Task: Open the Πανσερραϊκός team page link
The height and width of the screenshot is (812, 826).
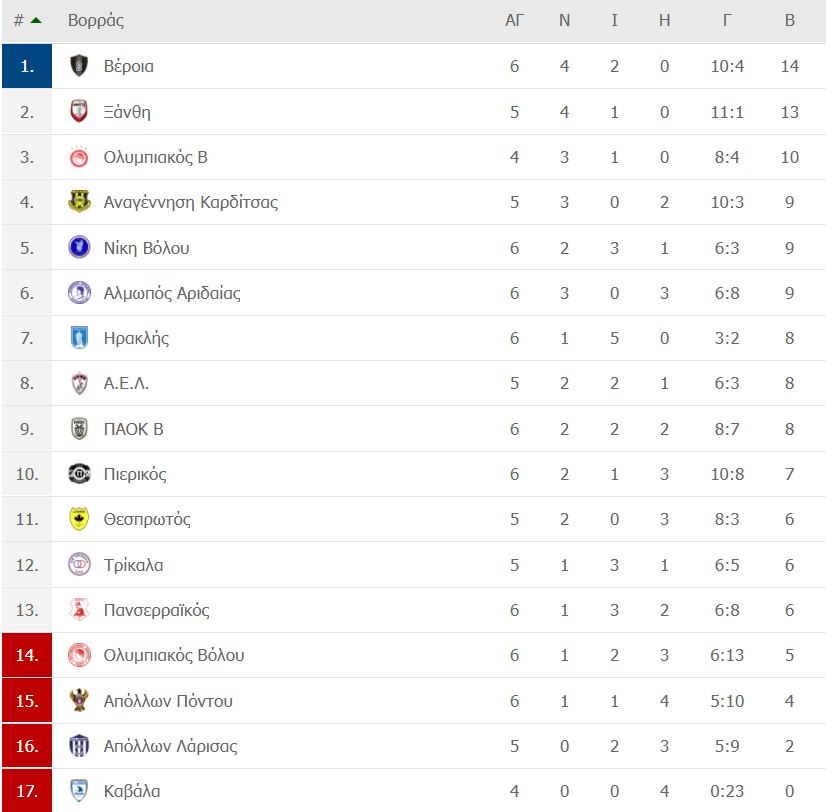Action: 156,610
